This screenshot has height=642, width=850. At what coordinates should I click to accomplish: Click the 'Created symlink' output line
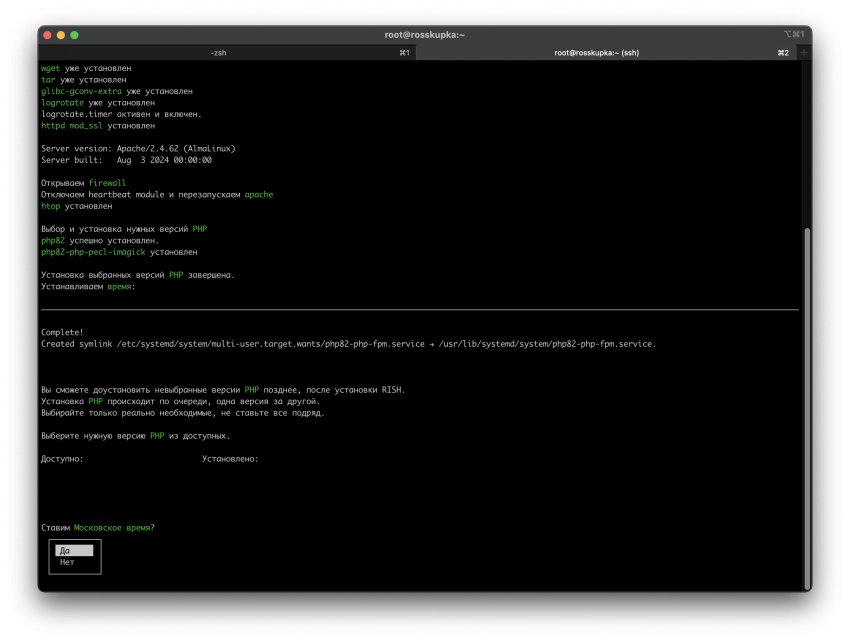click(349, 344)
